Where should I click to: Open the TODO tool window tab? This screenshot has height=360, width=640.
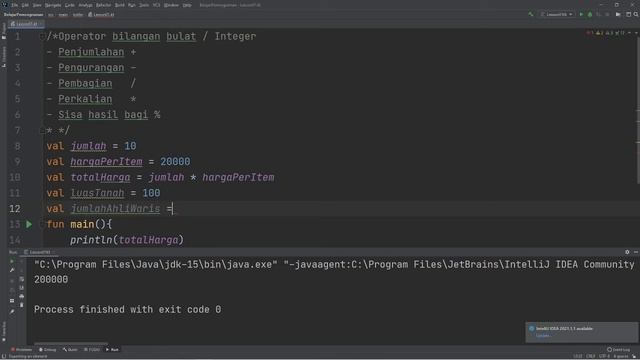tap(92, 350)
